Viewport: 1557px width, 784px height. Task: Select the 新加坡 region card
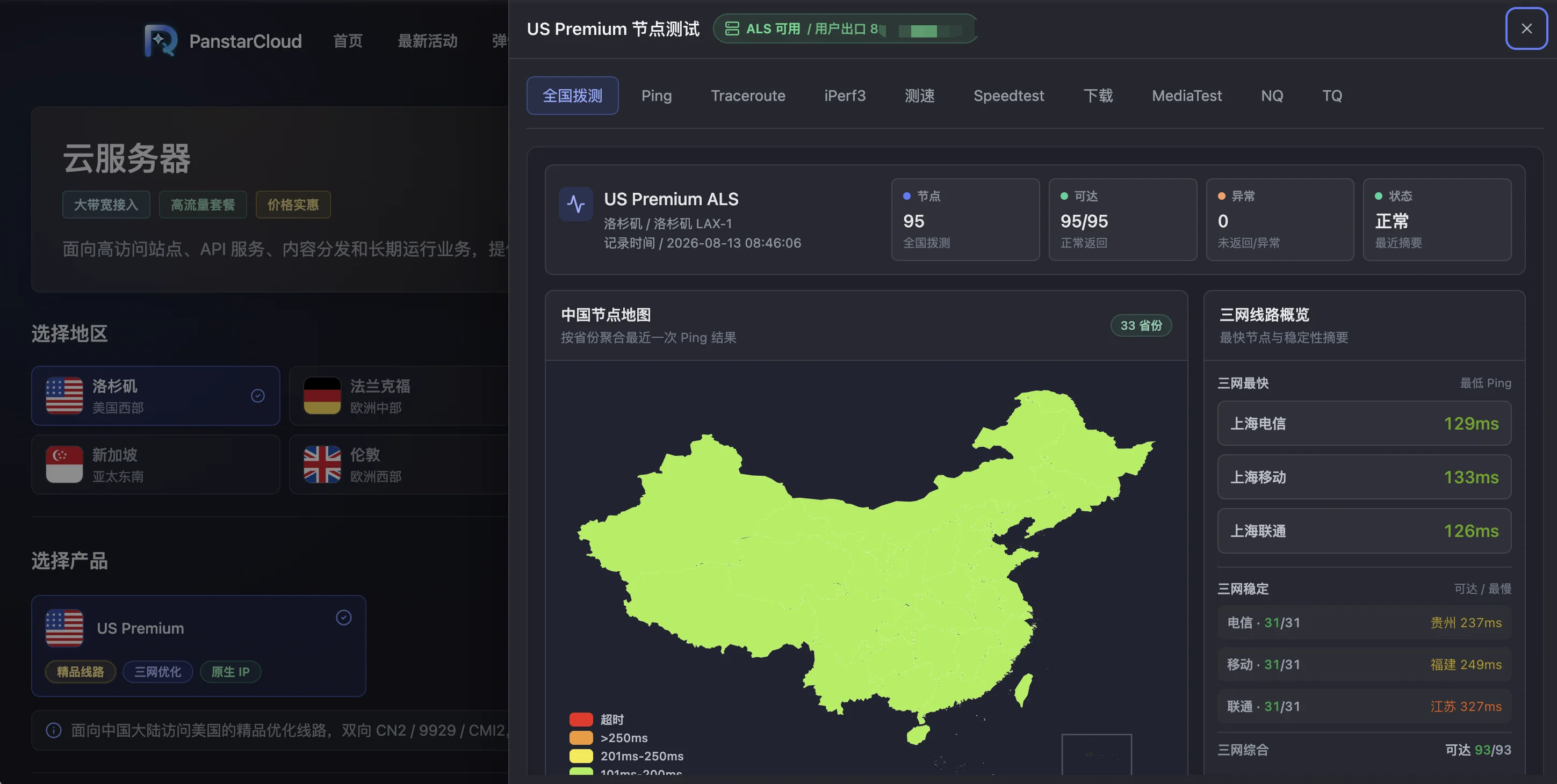click(x=155, y=464)
